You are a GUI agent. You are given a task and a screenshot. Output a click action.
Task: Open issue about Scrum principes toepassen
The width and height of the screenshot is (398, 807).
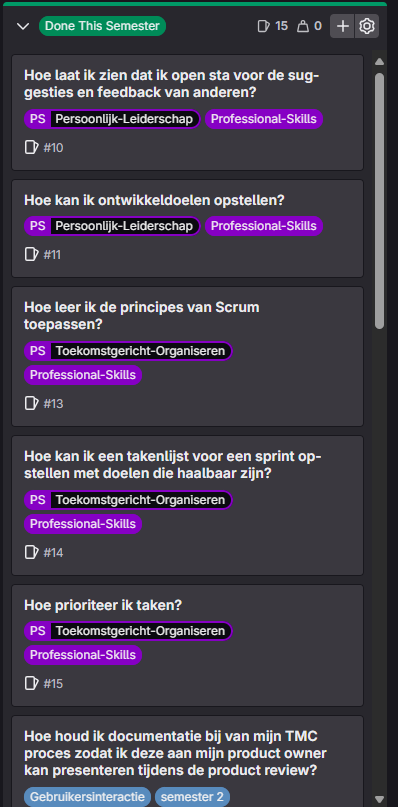142,316
